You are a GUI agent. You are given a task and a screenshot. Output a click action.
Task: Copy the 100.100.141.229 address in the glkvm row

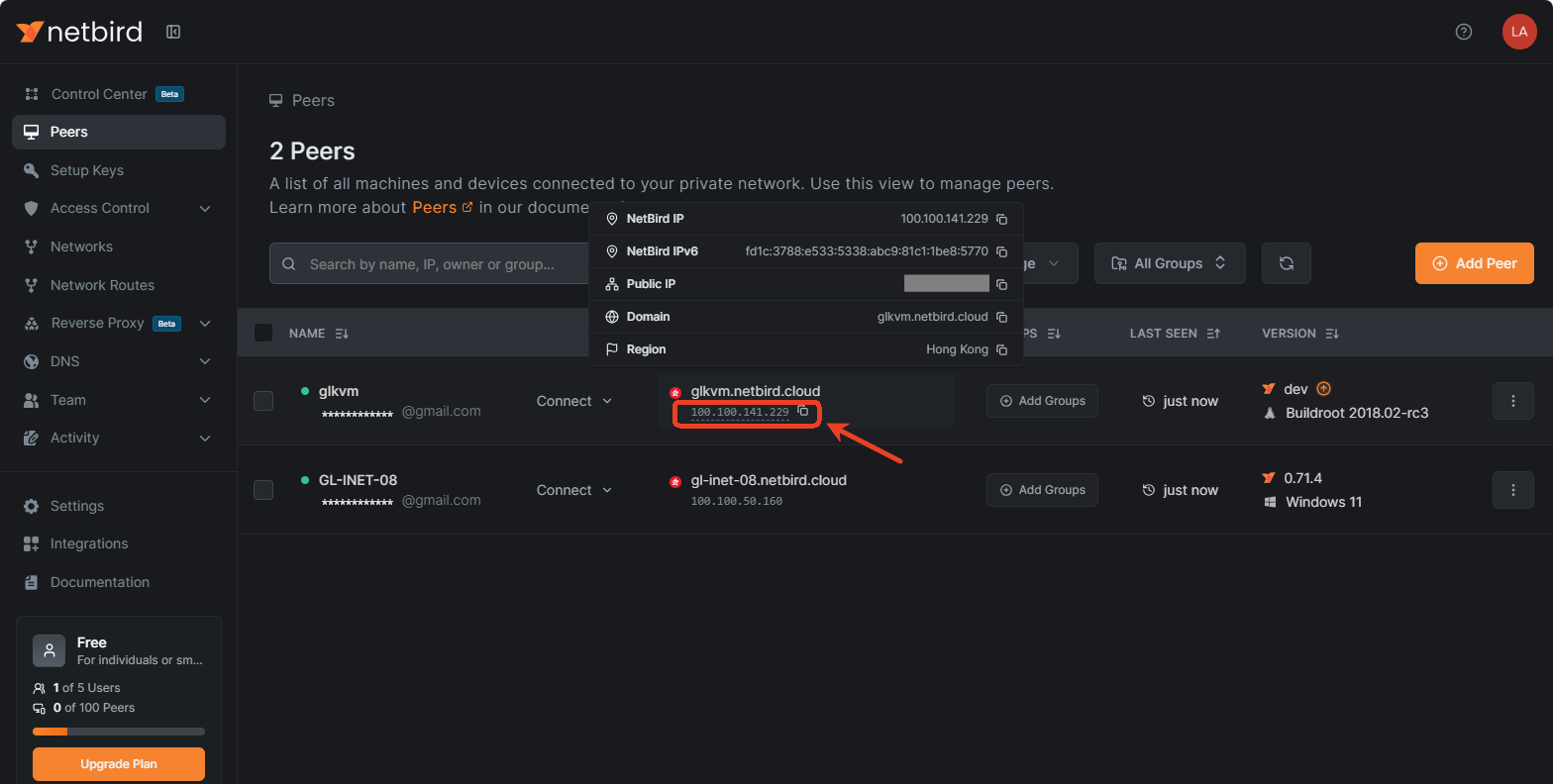click(803, 411)
